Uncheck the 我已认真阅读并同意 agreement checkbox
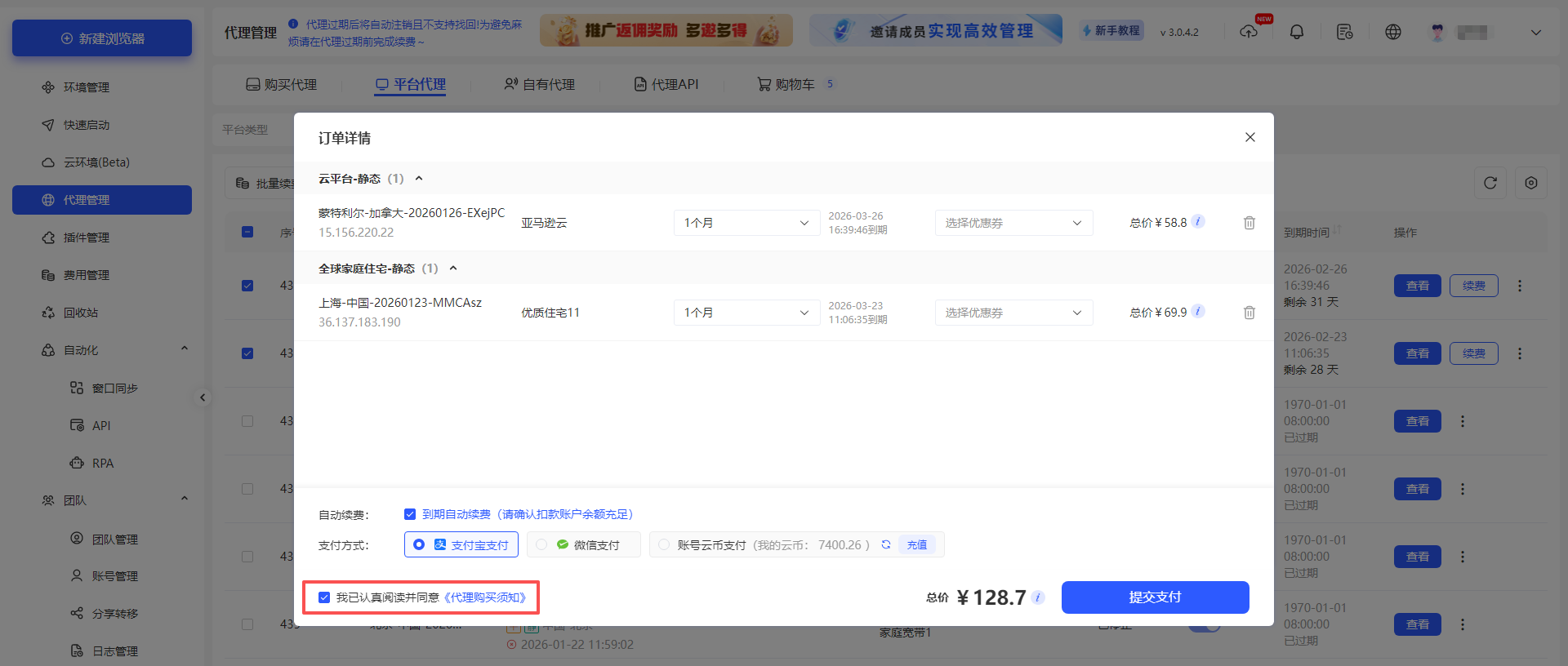 [x=324, y=597]
